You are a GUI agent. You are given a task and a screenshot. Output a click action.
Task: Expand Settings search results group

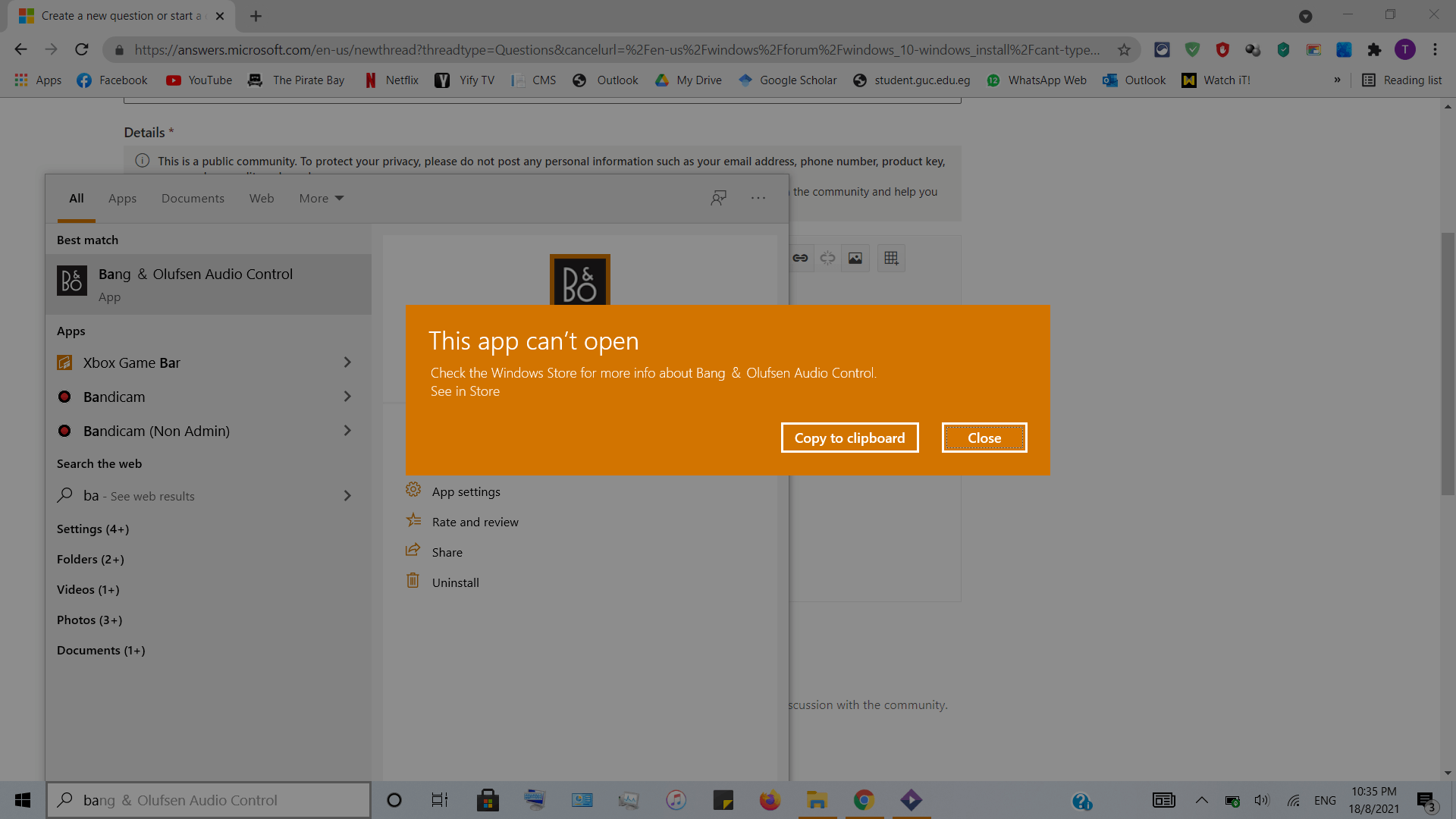(x=93, y=528)
